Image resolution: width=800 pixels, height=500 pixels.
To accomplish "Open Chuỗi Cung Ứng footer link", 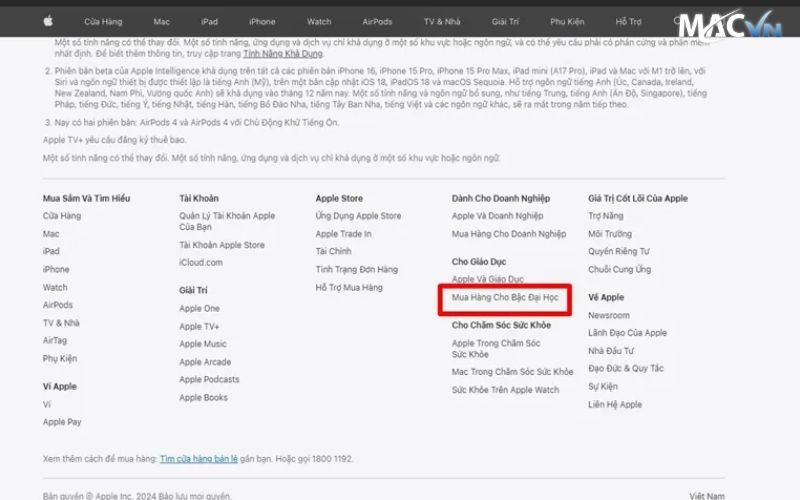I will 619,269.
